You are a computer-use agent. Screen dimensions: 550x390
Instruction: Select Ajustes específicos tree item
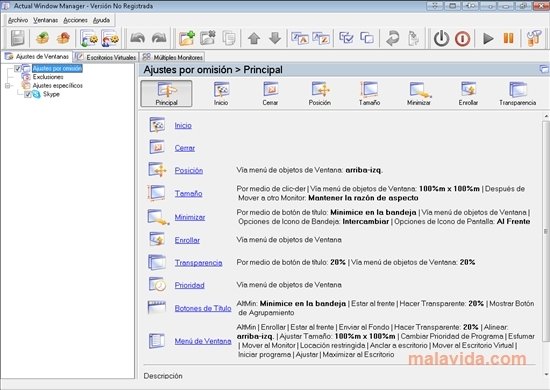click(x=58, y=86)
